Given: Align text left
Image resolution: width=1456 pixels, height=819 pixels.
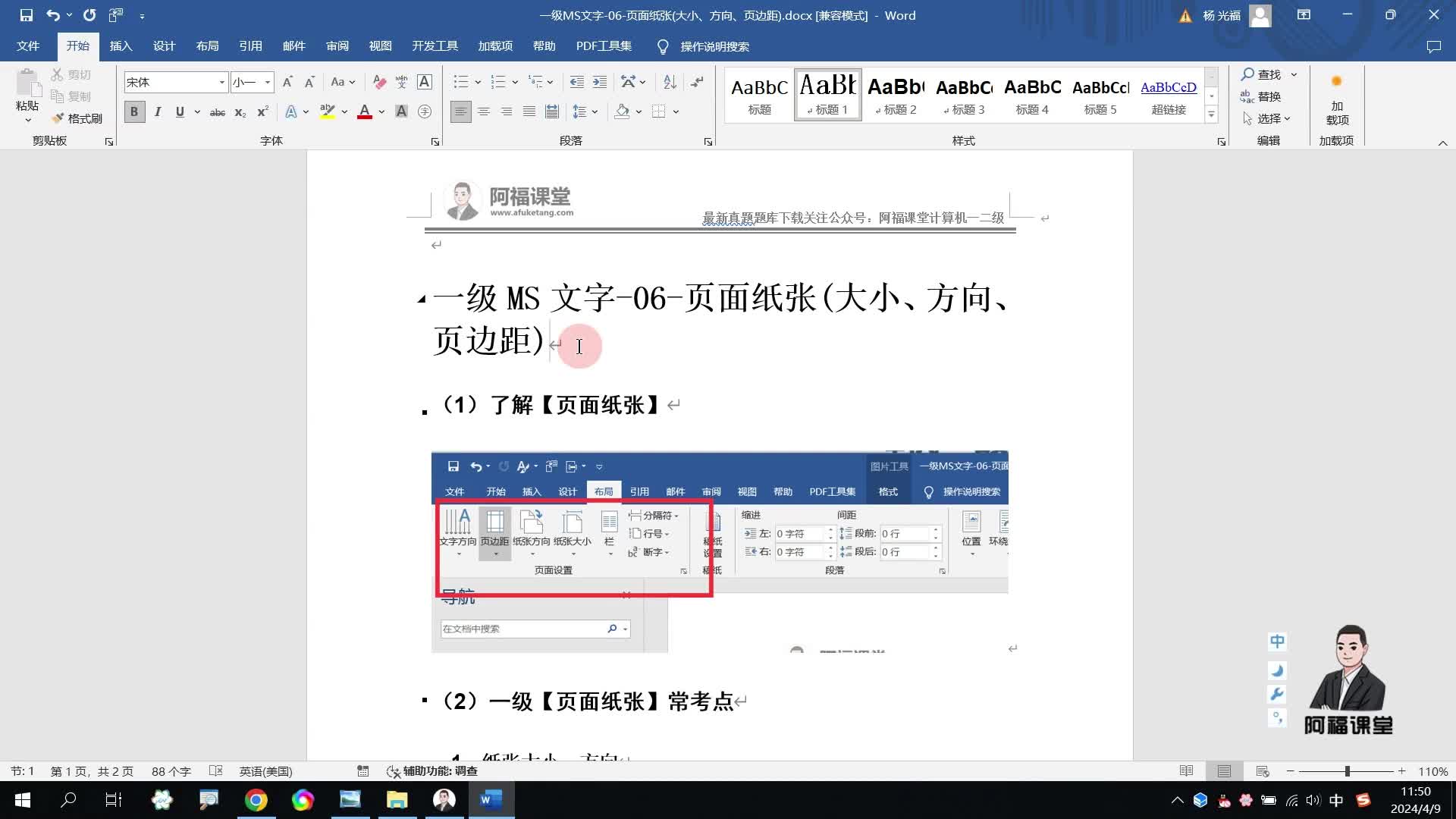Looking at the screenshot, I should point(460,111).
